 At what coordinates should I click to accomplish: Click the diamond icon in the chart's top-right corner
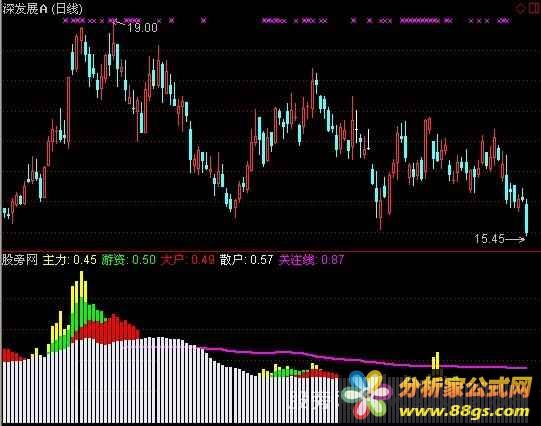(x=520, y=8)
